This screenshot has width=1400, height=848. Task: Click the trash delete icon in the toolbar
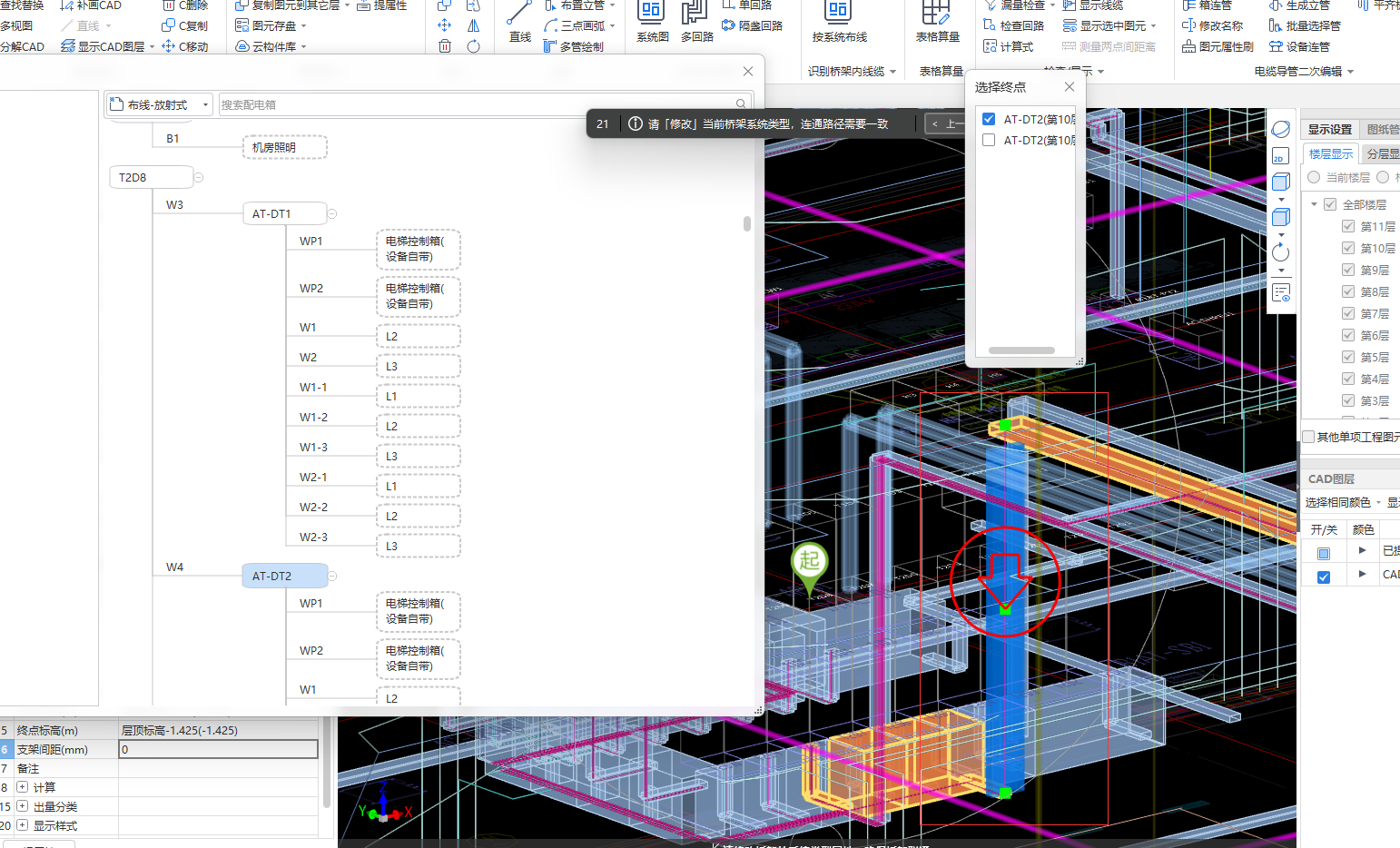tap(445, 46)
